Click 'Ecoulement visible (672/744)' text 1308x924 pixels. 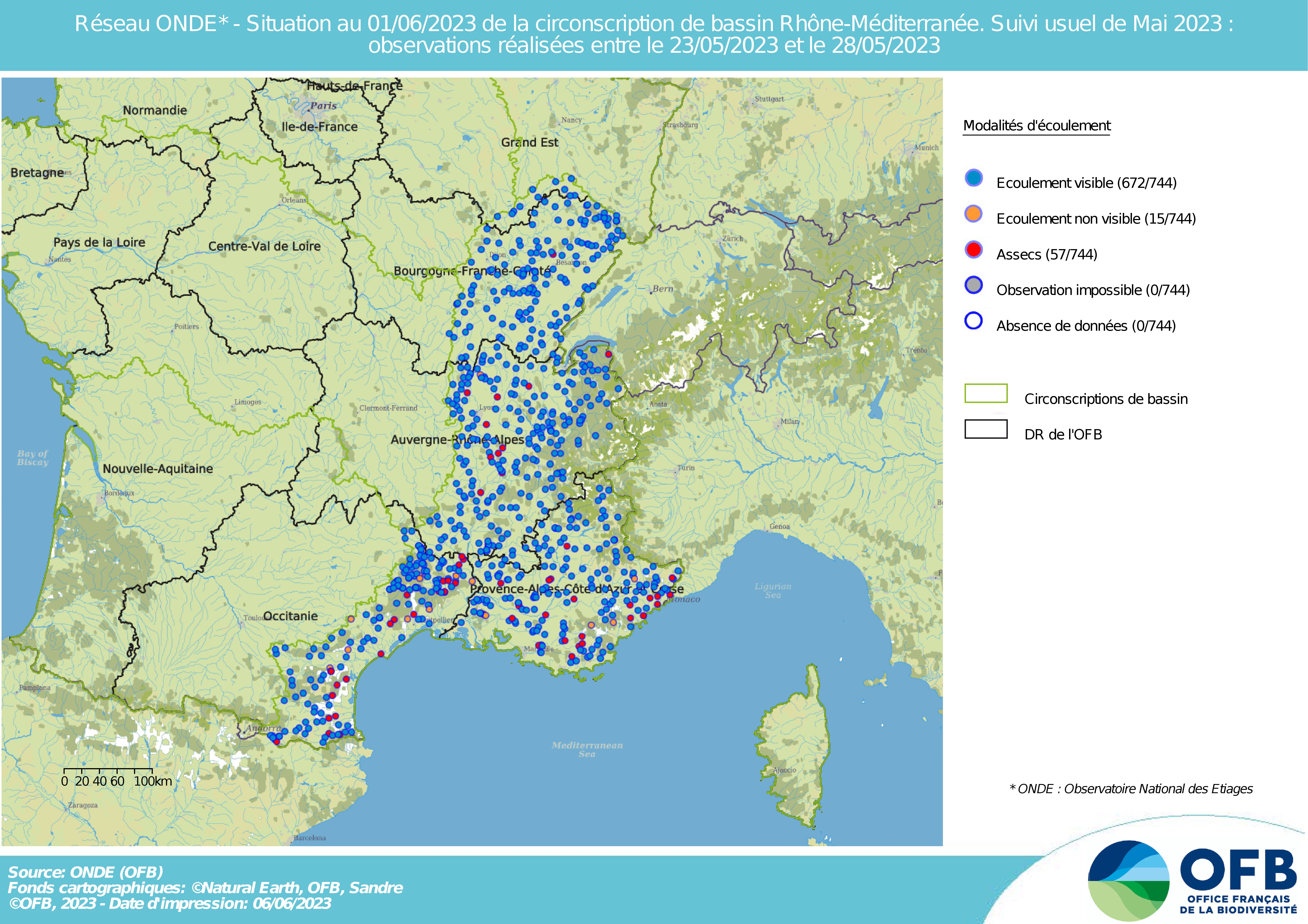(1086, 183)
